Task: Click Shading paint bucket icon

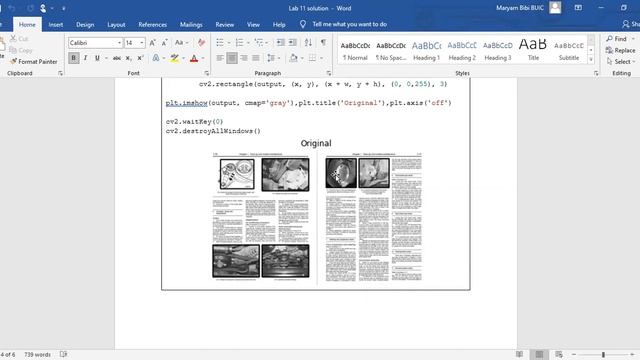Action: pyautogui.click(x=293, y=58)
